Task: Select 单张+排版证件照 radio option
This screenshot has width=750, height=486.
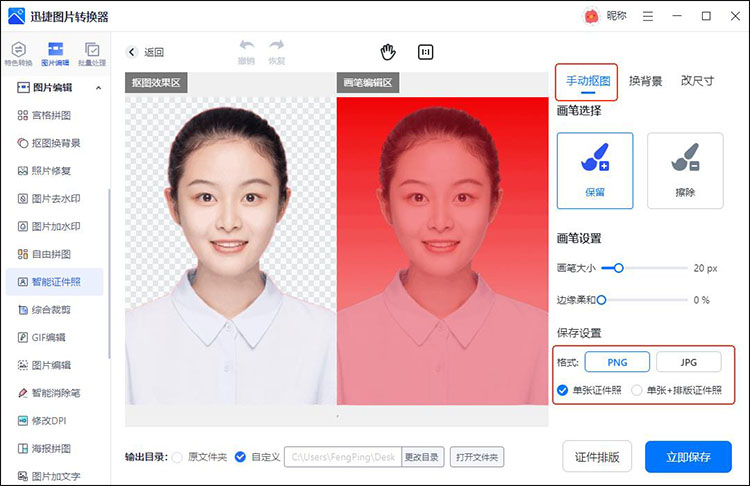Action: pos(637,390)
